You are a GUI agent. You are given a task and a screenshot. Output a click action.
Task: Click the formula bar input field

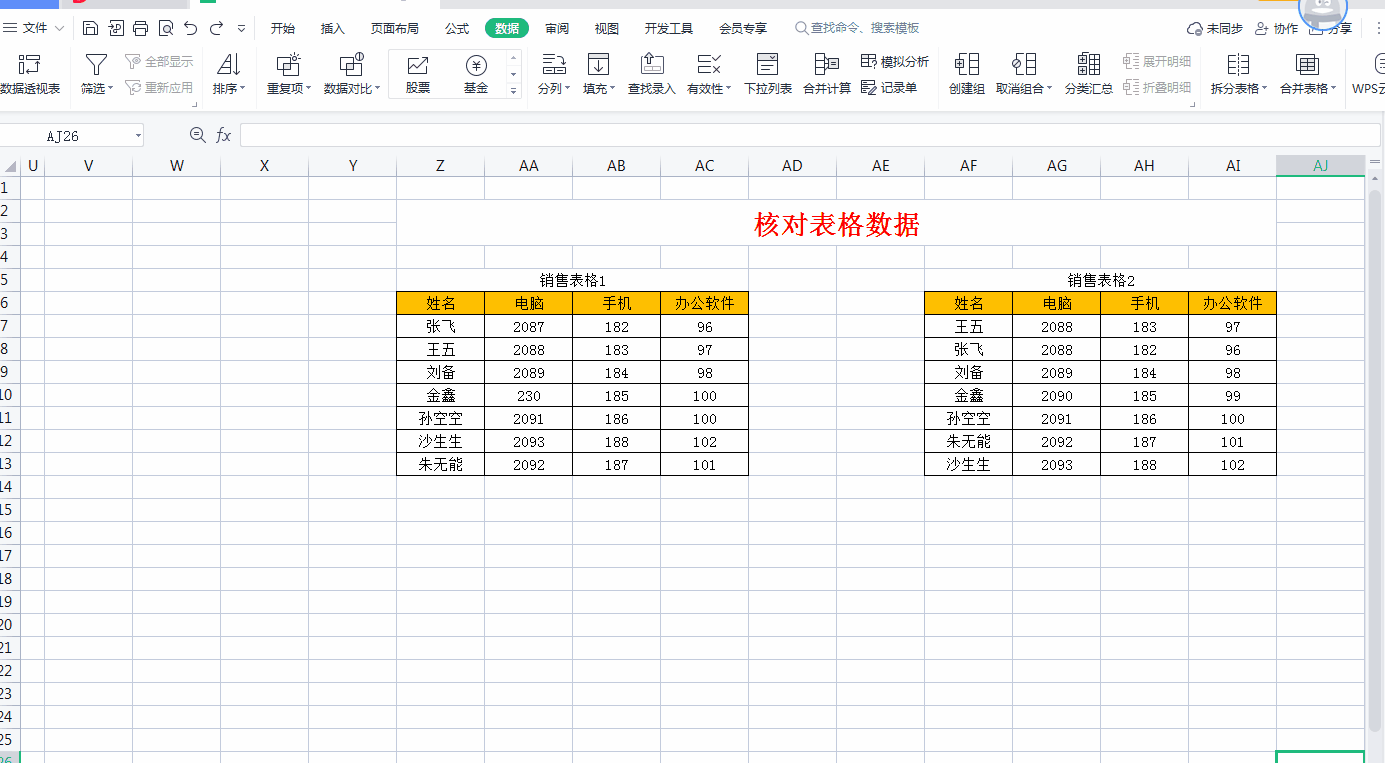(x=800, y=135)
